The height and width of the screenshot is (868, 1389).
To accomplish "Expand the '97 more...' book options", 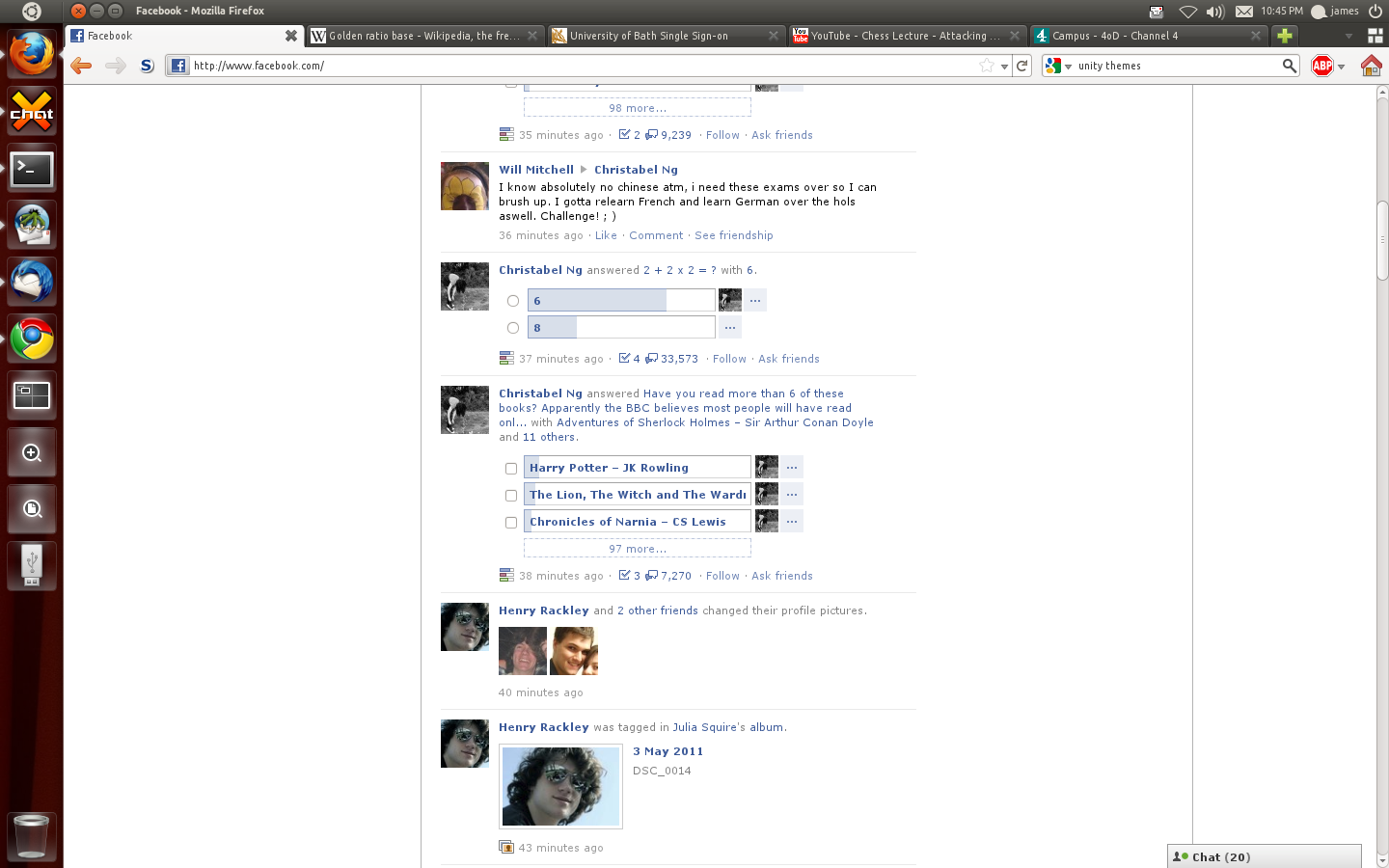I will (x=637, y=549).
